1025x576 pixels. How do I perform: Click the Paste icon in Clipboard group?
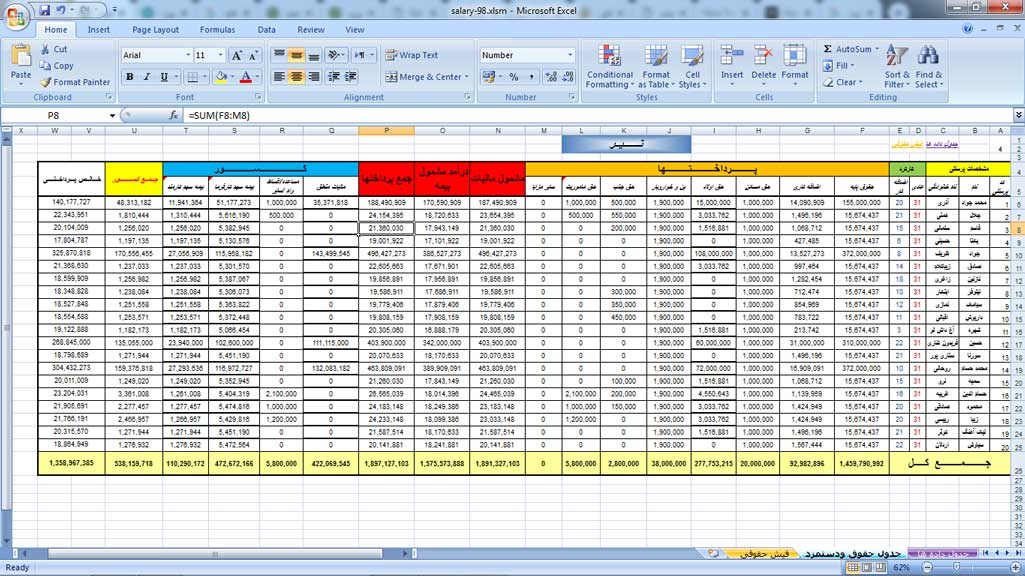[x=20, y=56]
